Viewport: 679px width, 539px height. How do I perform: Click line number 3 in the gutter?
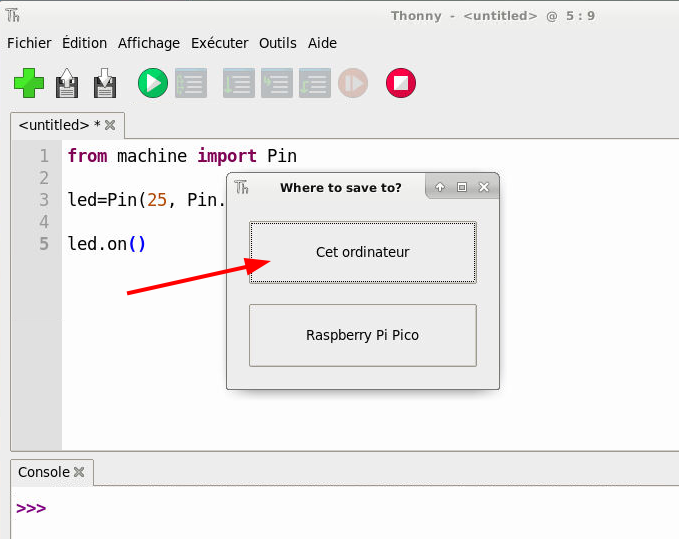pos(44,200)
